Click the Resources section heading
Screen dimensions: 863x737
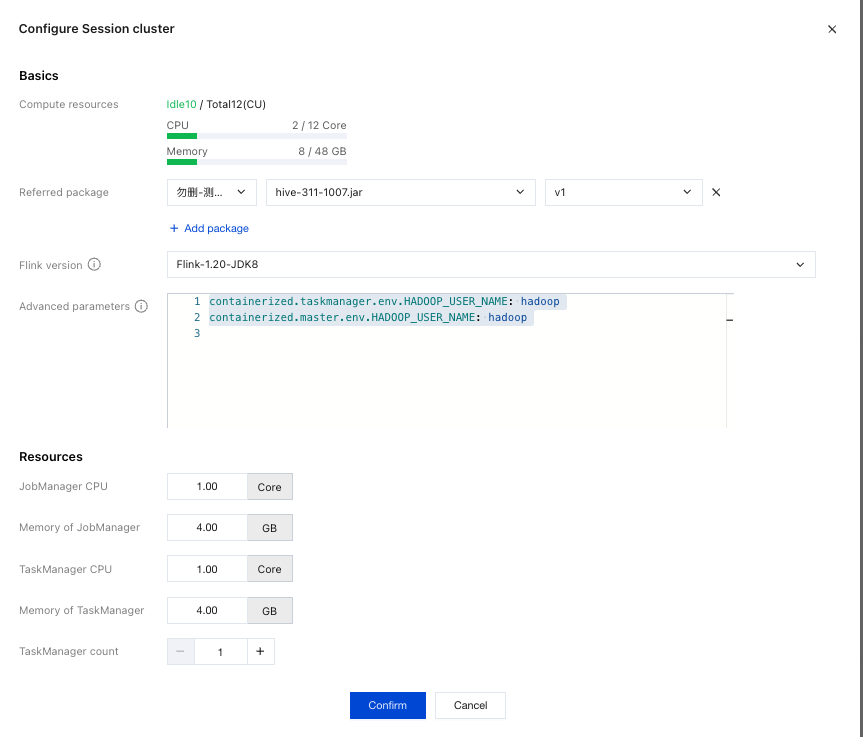pyautogui.click(x=51, y=457)
